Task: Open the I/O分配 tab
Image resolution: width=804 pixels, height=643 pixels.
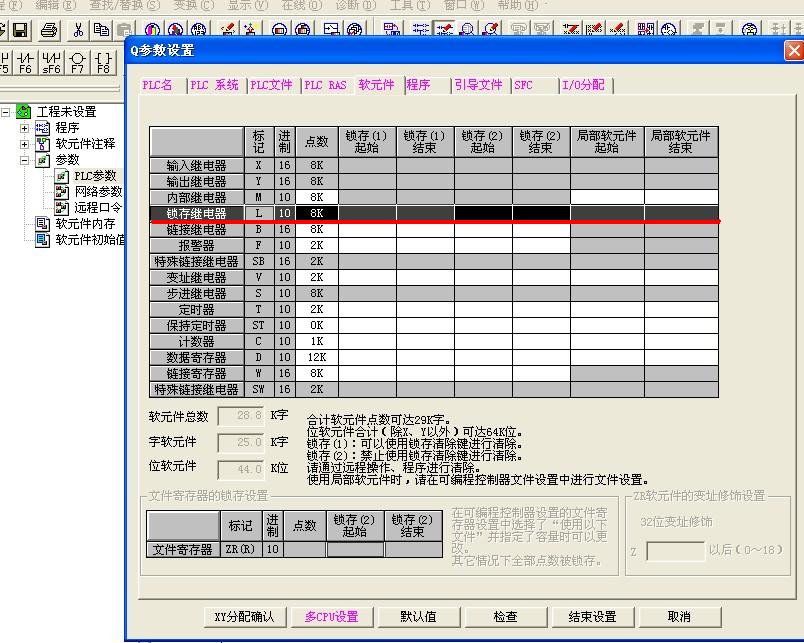Action: coord(583,86)
